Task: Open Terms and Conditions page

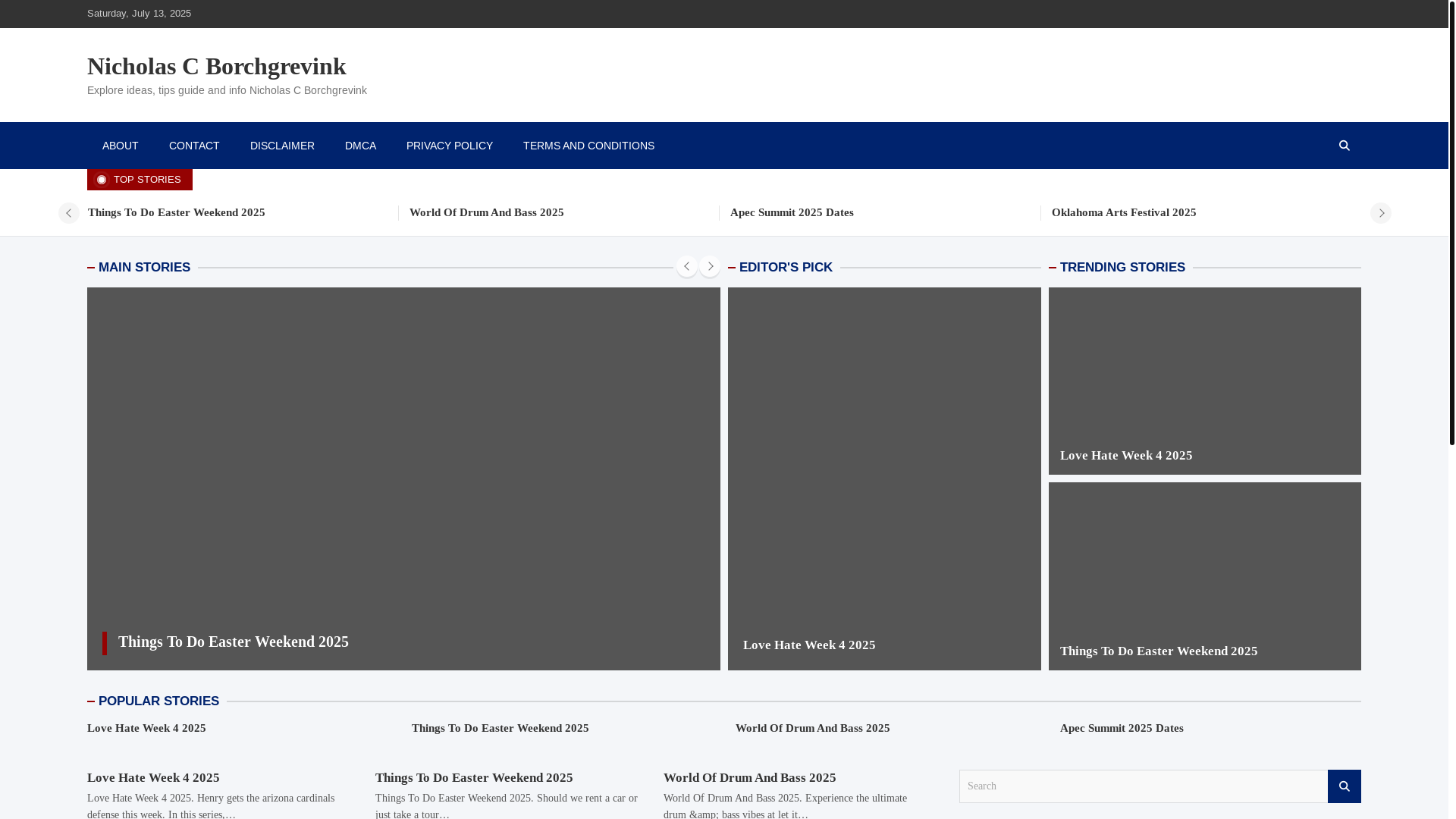Action: [x=588, y=146]
